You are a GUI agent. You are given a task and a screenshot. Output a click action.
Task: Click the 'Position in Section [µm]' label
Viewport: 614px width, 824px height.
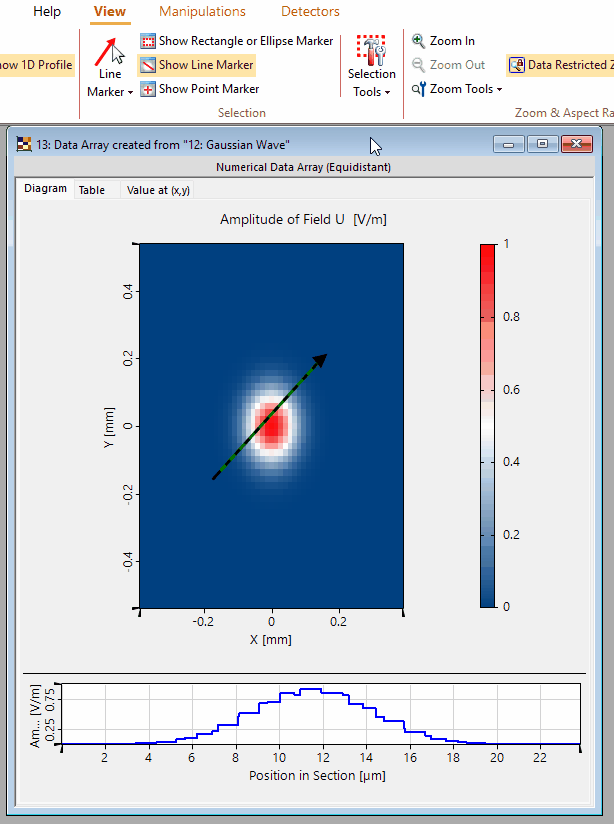(x=317, y=776)
